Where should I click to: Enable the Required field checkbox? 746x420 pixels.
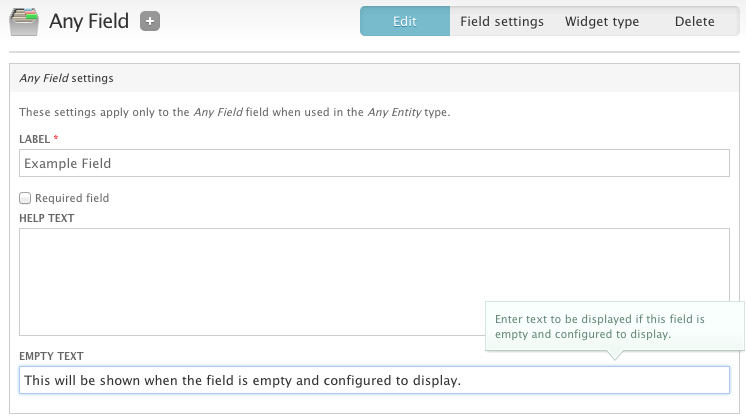pyautogui.click(x=26, y=198)
